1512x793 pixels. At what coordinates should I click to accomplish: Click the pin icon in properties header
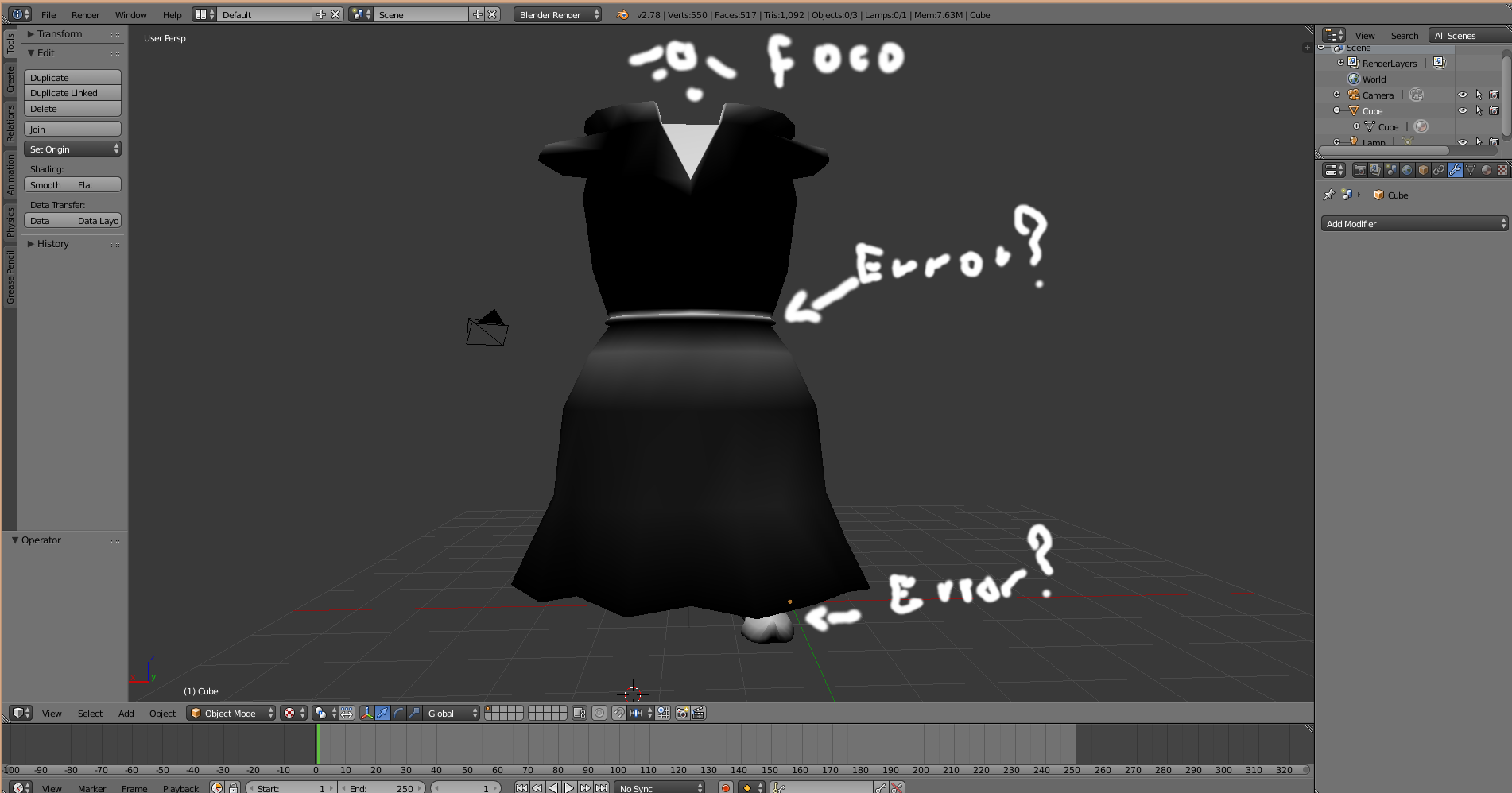pos(1328,195)
